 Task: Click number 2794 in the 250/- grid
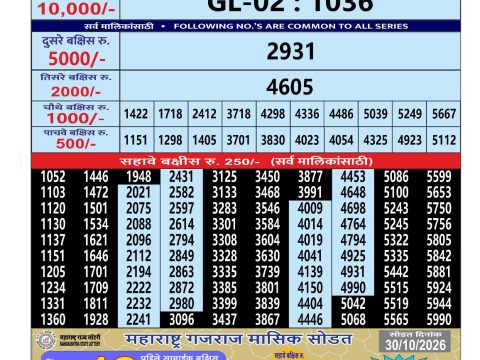[181, 240]
